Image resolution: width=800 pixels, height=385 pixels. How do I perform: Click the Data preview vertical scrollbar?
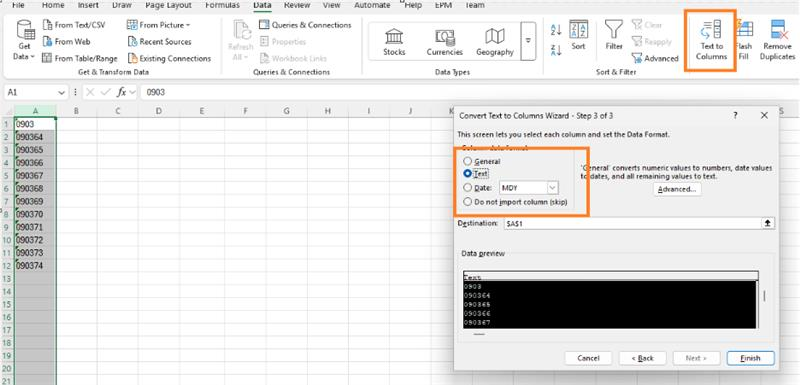(x=764, y=296)
